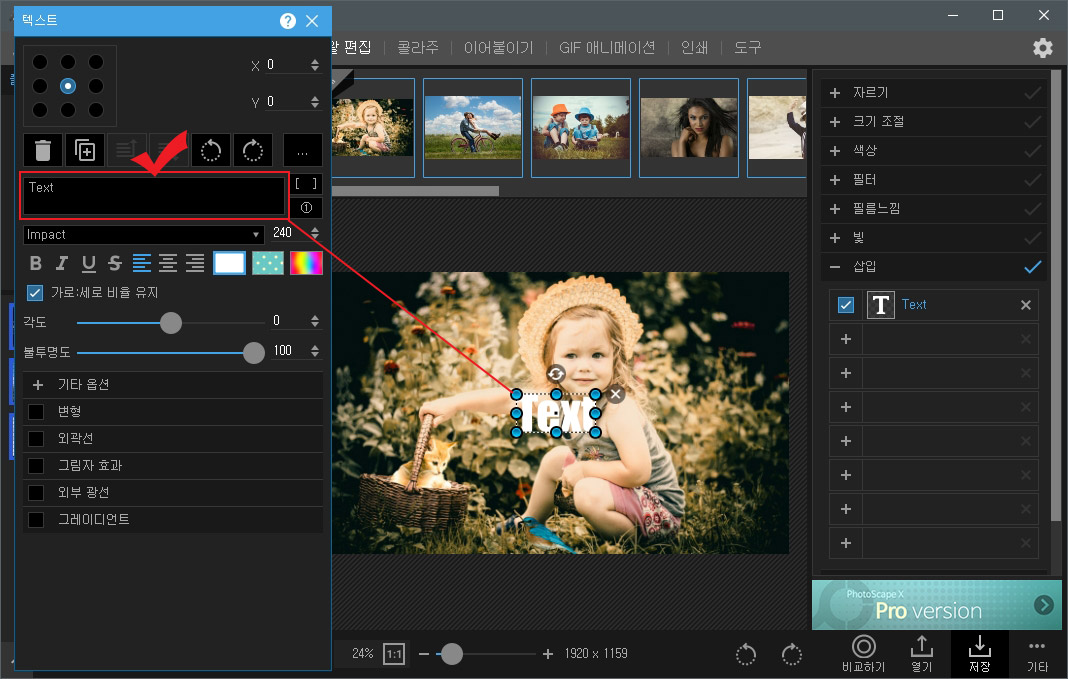This screenshot has height=679, width=1068.
Task: Uncheck the Text layer visibility checkbox
Action: coord(845,305)
